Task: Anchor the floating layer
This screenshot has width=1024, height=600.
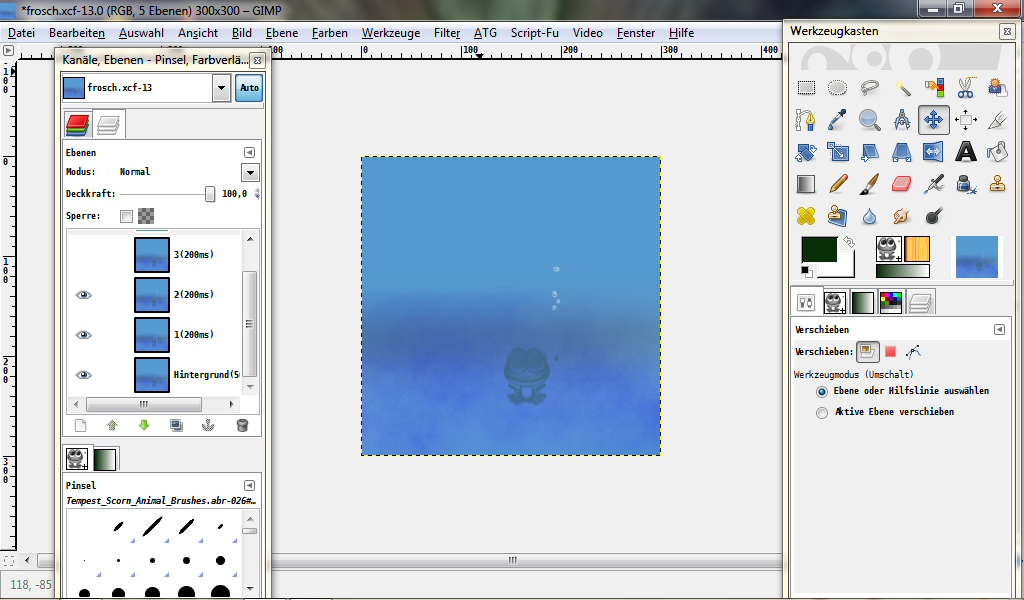Action: click(x=208, y=426)
